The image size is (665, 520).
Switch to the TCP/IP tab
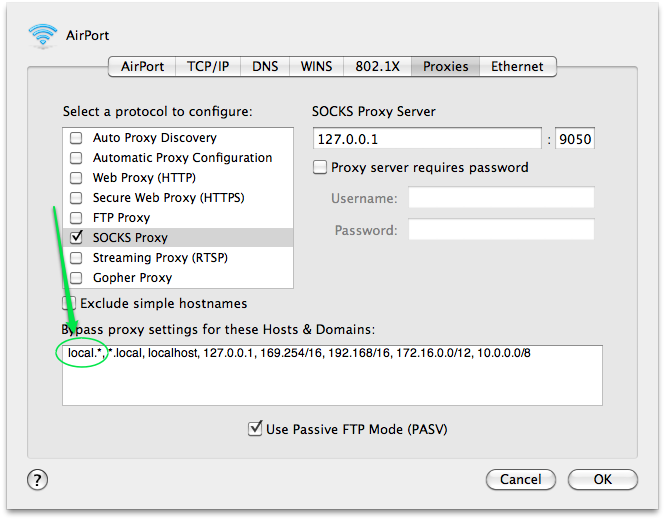[208, 67]
